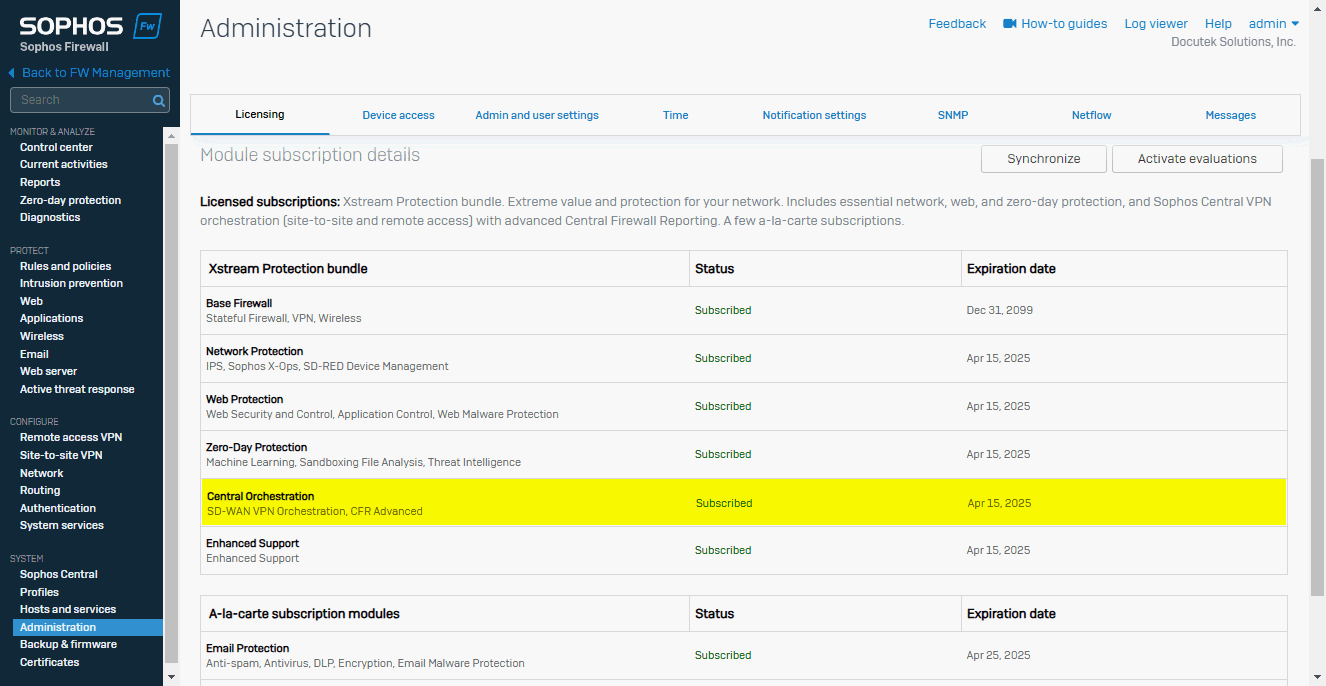This screenshot has width=1326, height=686.
Task: Click the Sophos Firewall logo
Action: [x=90, y=33]
